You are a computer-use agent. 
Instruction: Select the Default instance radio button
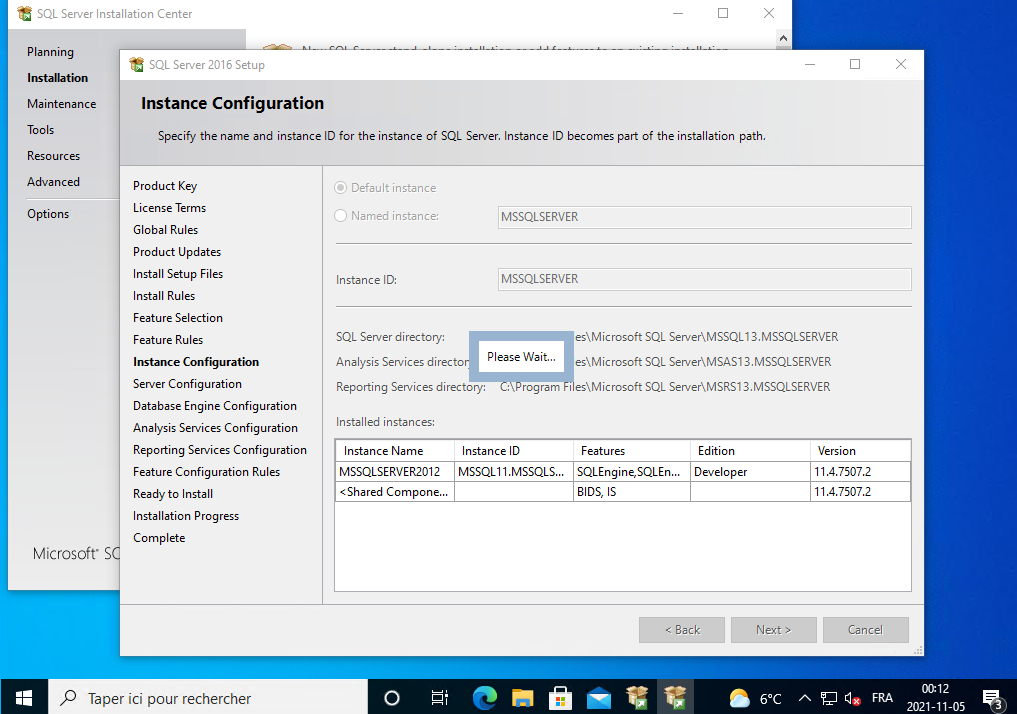(x=341, y=188)
